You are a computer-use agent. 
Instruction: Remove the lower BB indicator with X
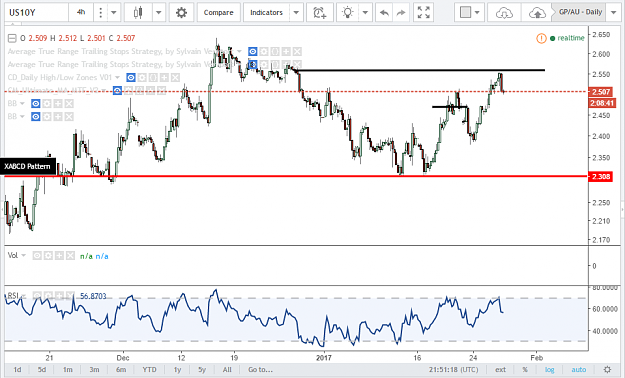(x=69, y=116)
